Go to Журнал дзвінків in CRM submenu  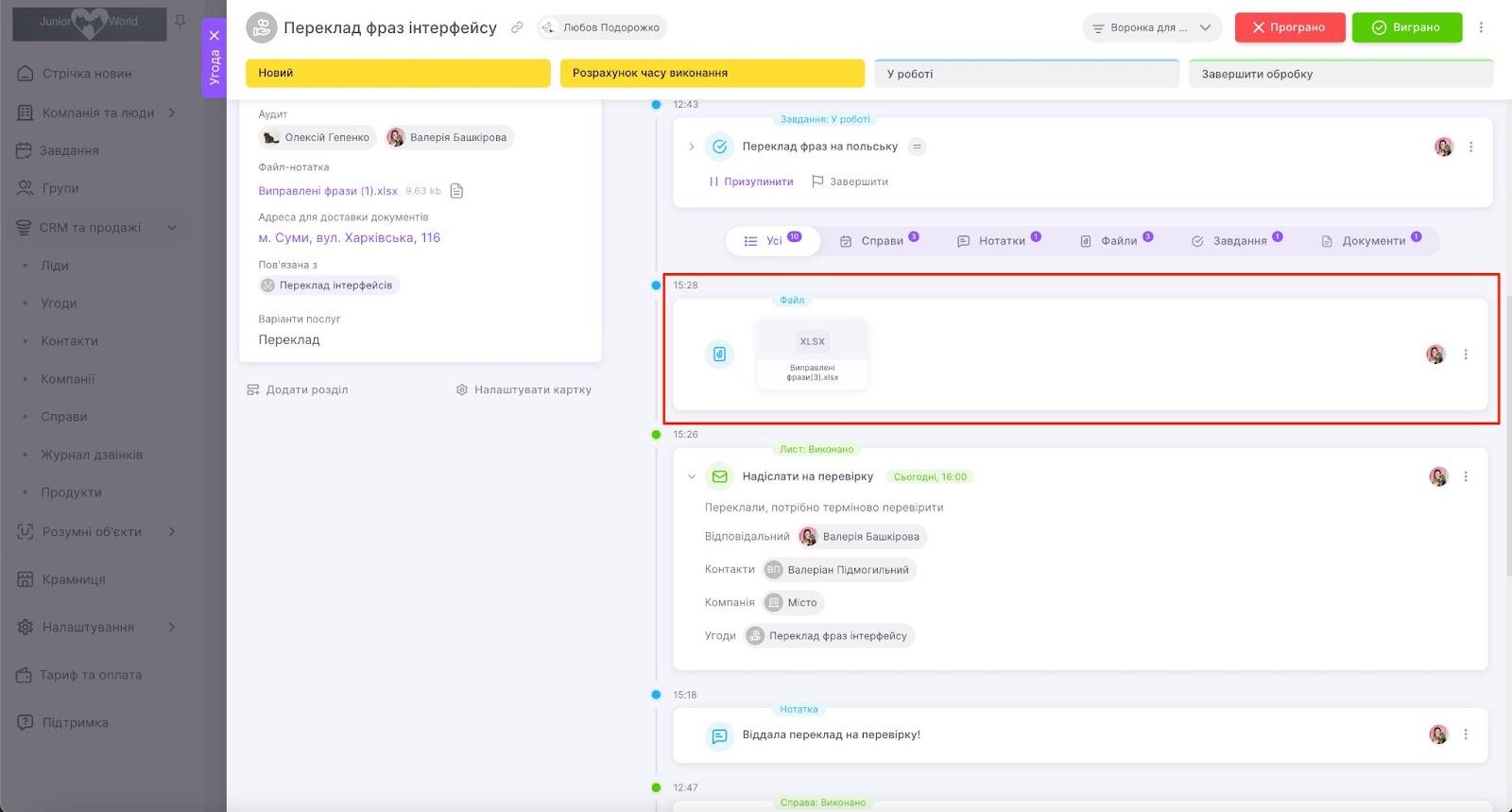pos(92,455)
